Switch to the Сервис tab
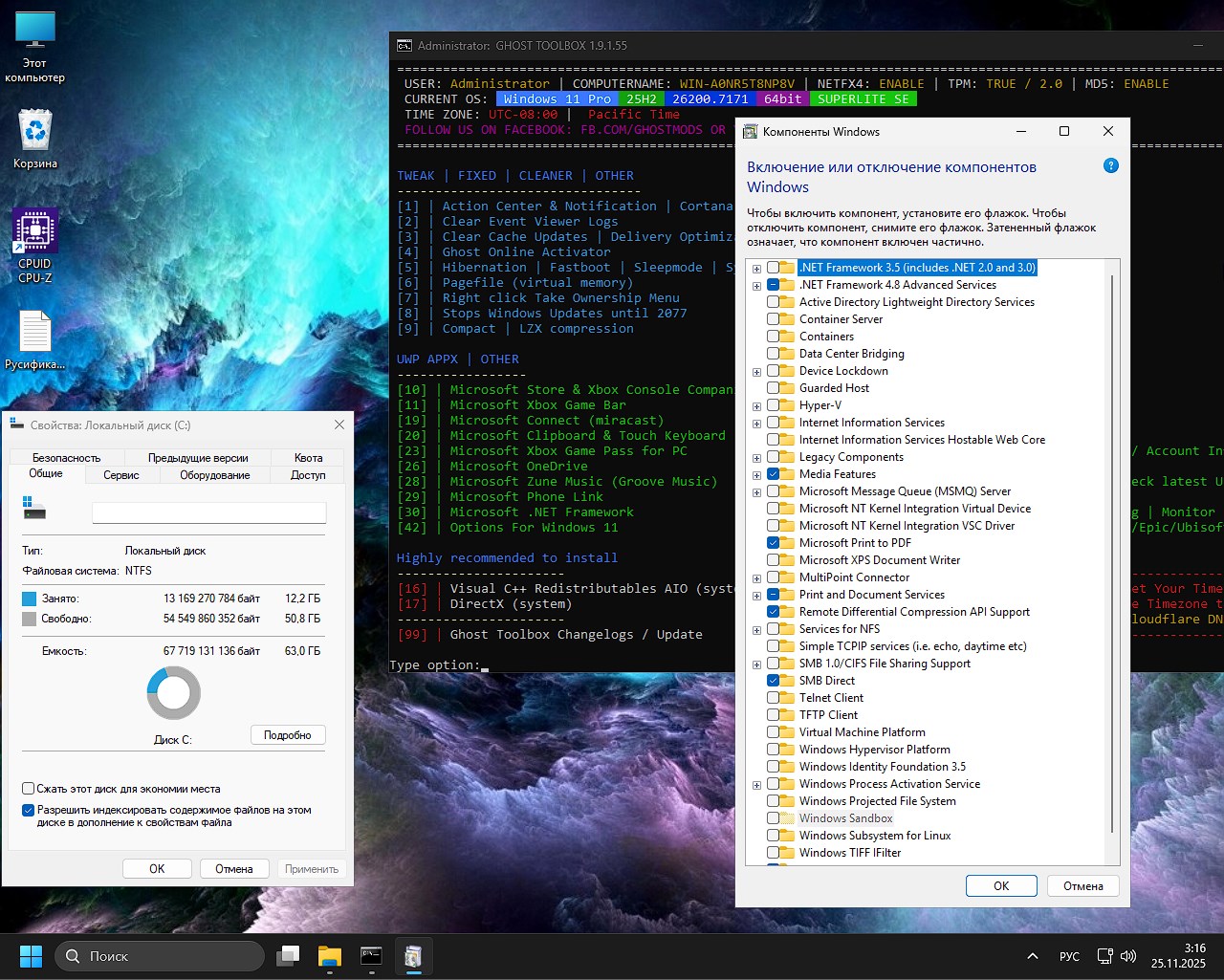Image resolution: width=1224 pixels, height=980 pixels. (120, 474)
